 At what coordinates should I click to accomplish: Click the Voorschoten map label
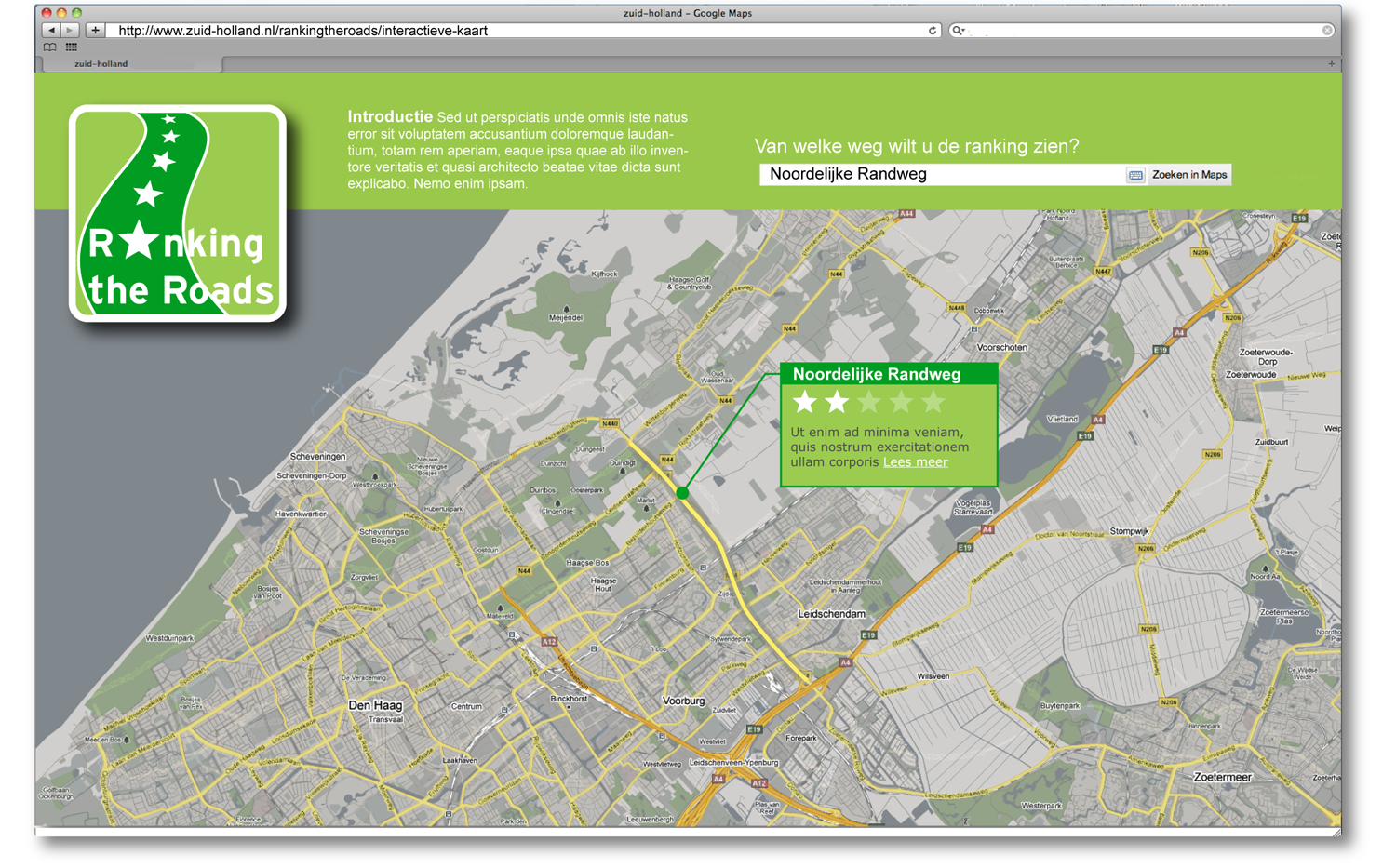pos(1002,348)
